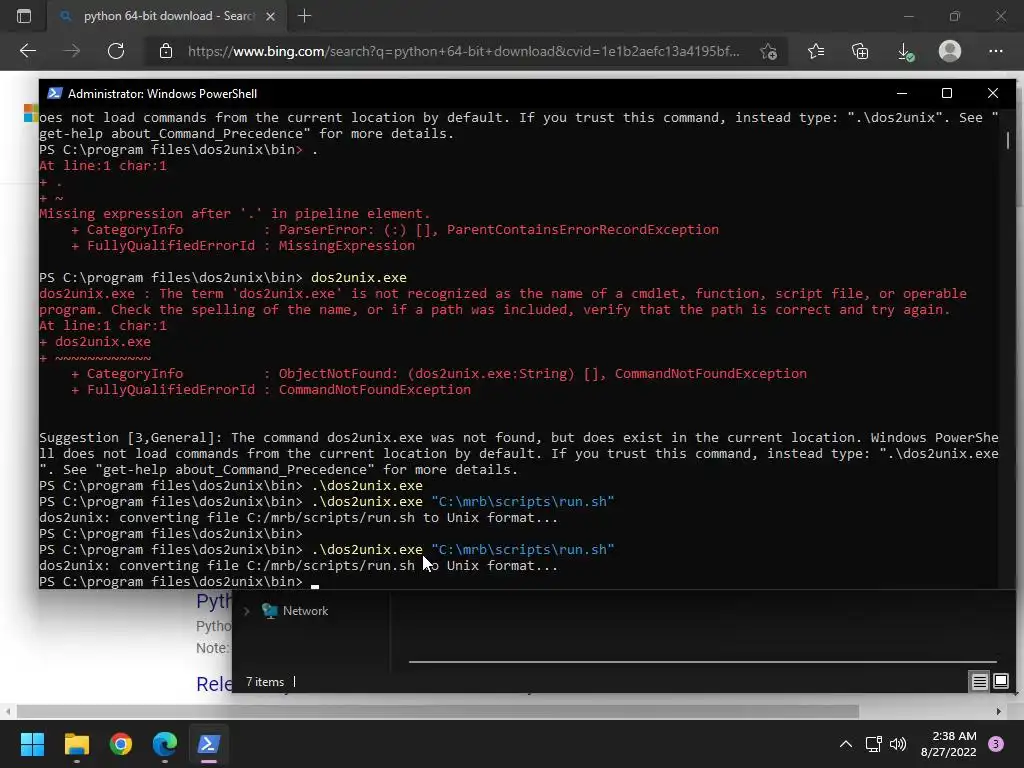This screenshot has height=768, width=1024.
Task: Click the Edge tab actions menu icon
Action: point(24,16)
